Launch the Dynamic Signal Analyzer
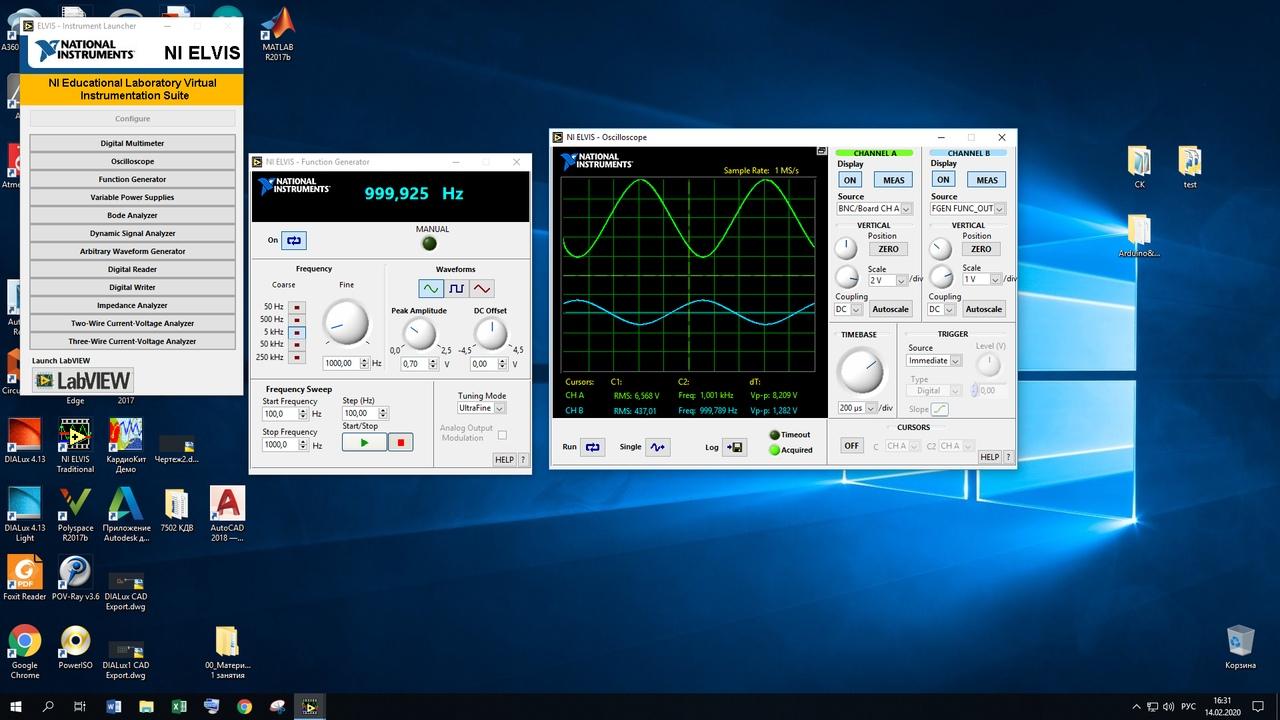The image size is (1280, 720). pos(132,233)
